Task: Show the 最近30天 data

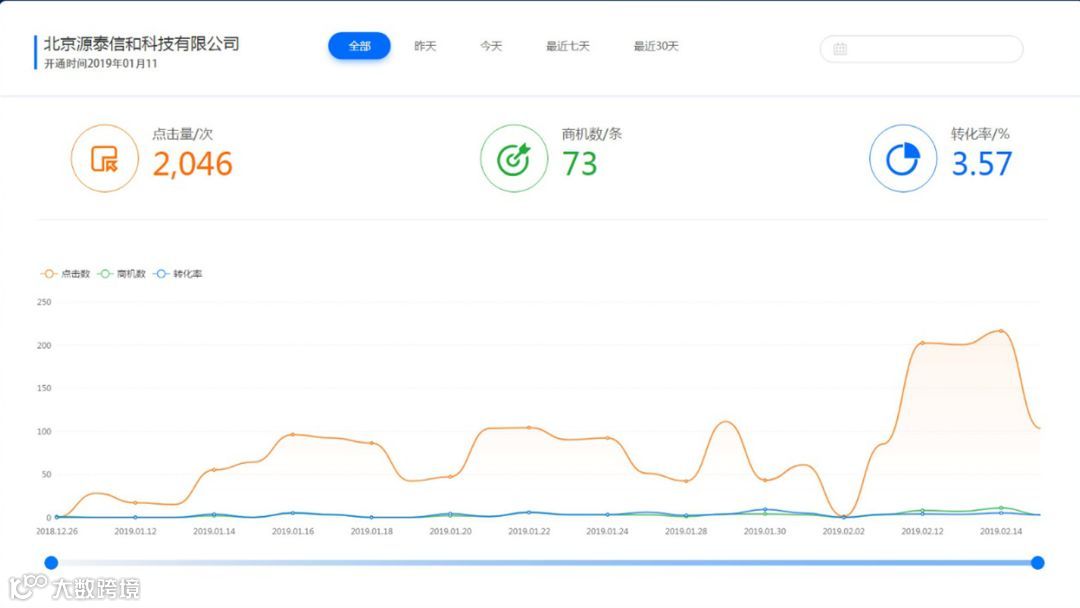Action: tap(656, 46)
